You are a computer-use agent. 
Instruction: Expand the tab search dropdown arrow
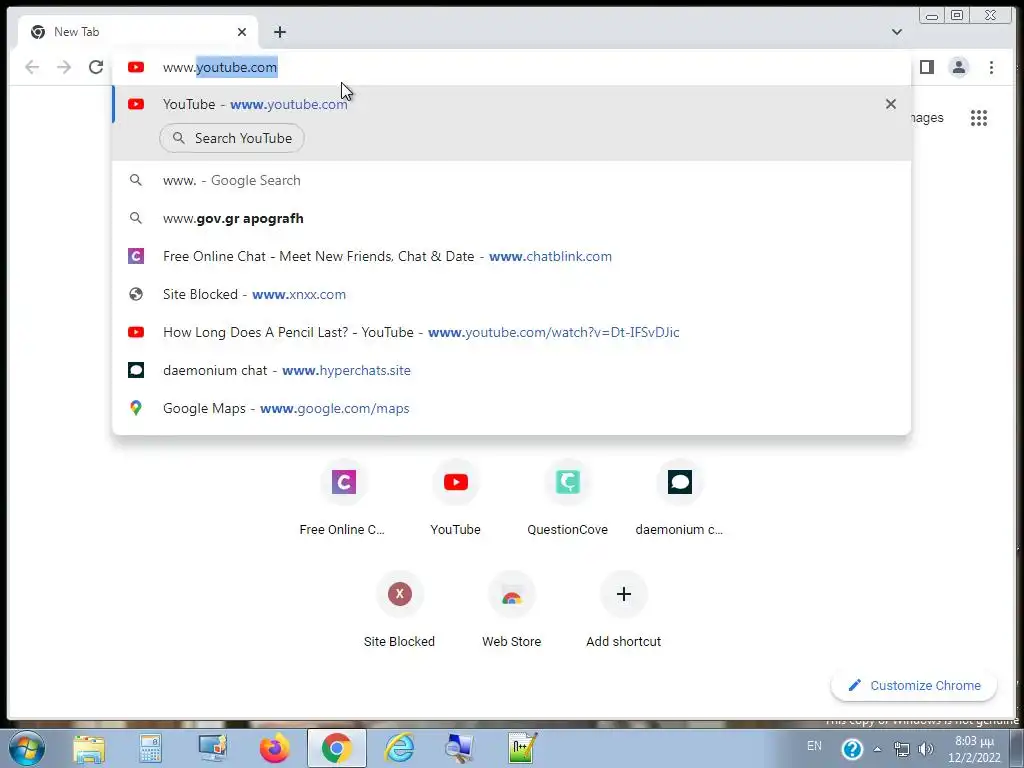(897, 32)
